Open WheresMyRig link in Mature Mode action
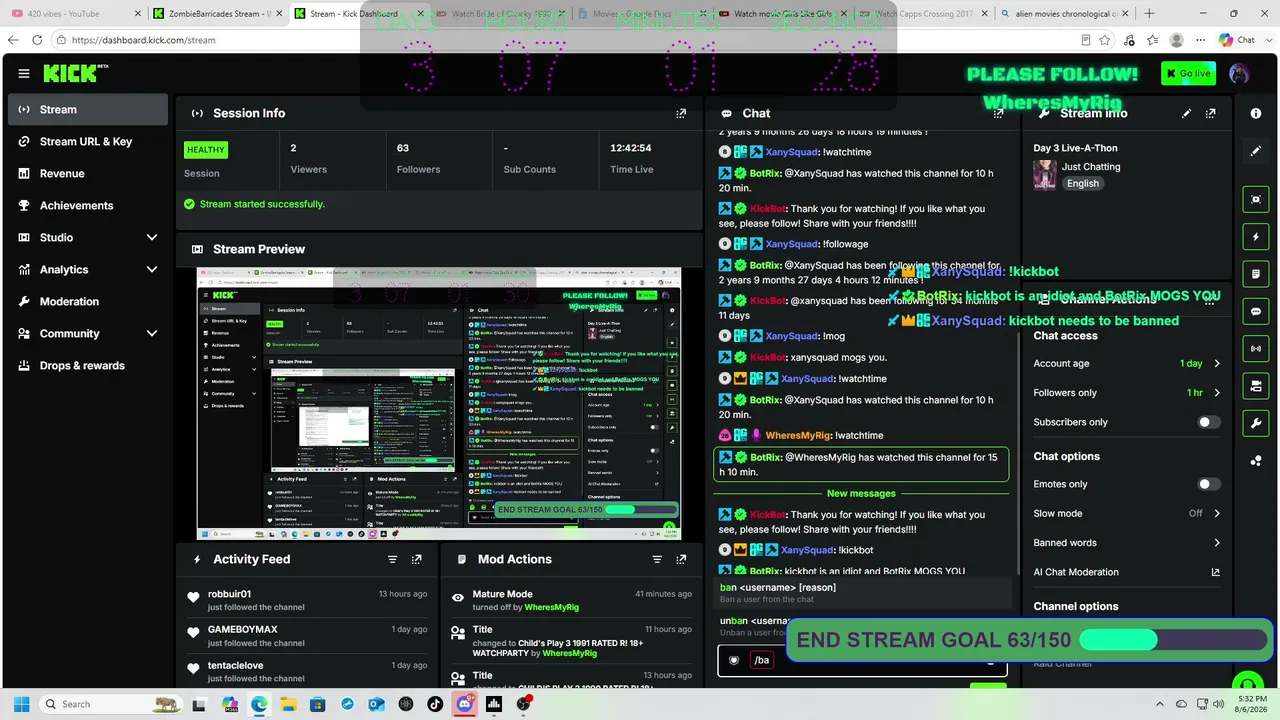Viewport: 1280px width, 720px height. tap(552, 607)
